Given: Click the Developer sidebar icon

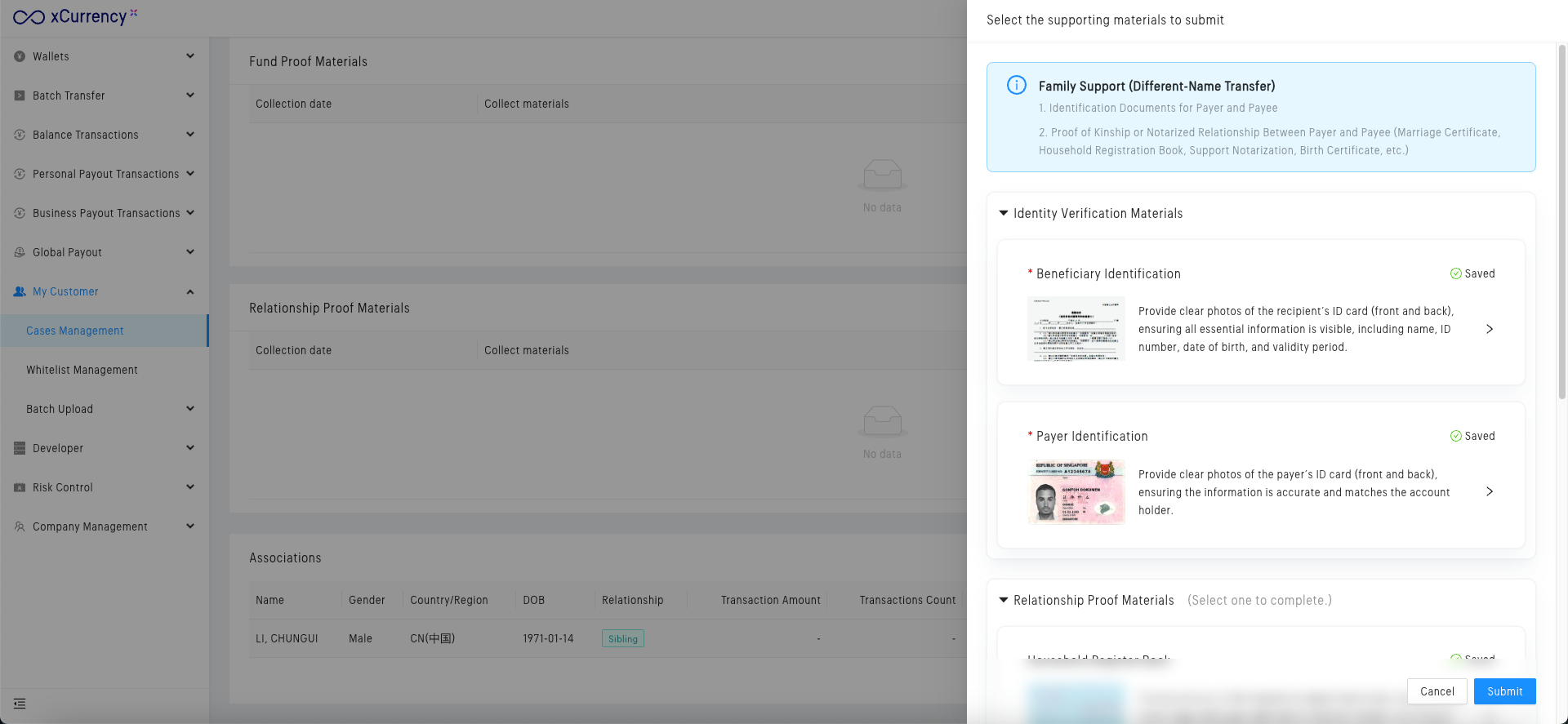Looking at the screenshot, I should pos(20,448).
